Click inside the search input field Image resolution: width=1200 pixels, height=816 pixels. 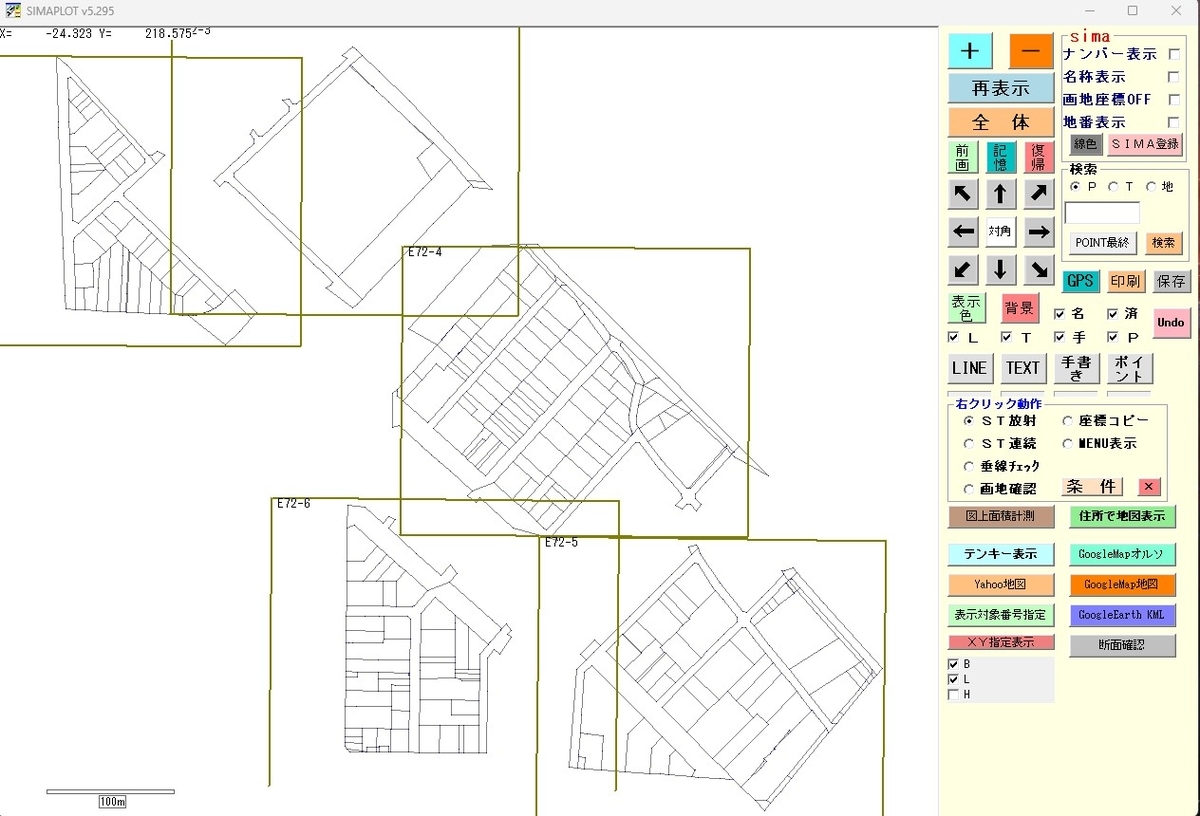(1103, 212)
